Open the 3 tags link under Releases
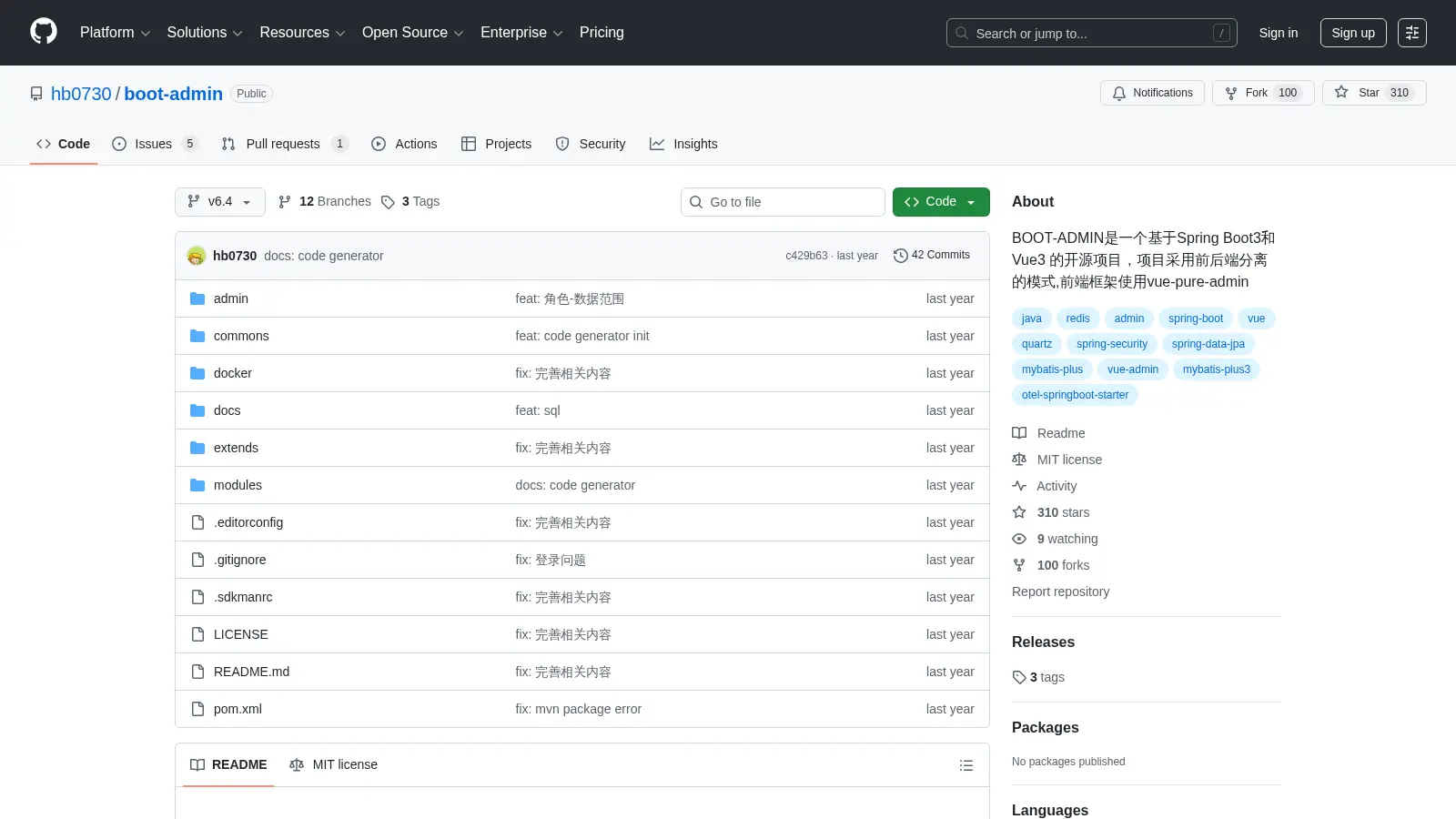1456x819 pixels. tap(1038, 677)
